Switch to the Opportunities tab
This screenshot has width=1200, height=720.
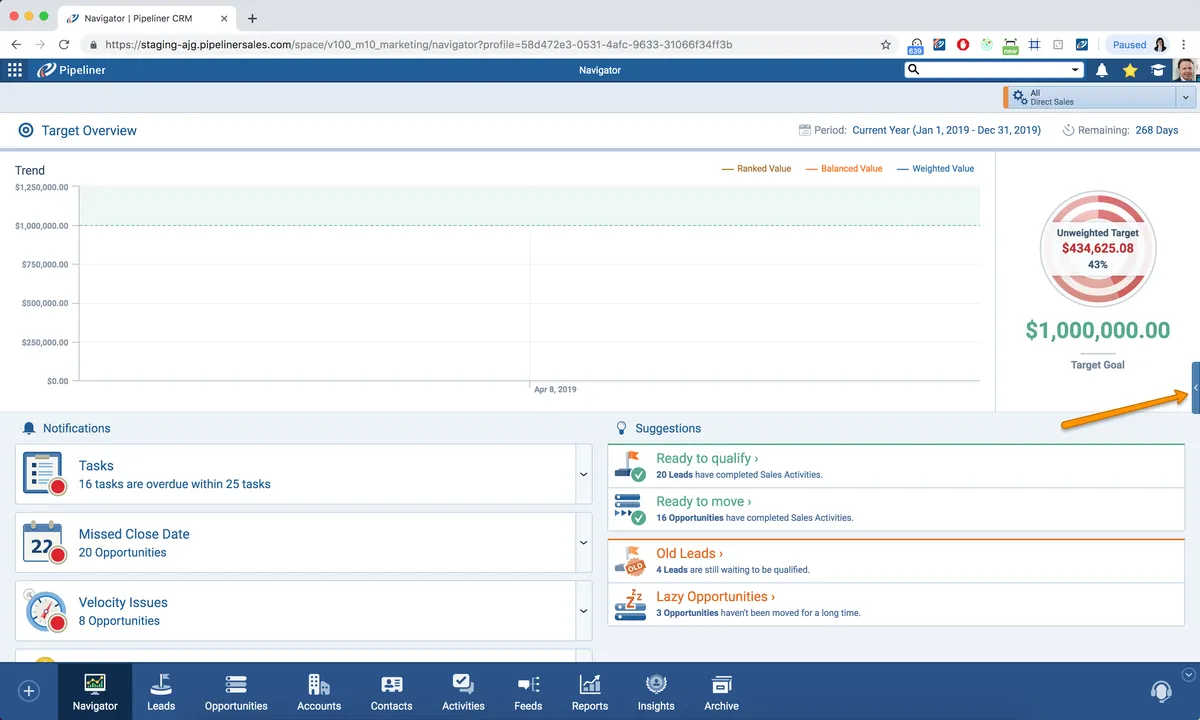[x=236, y=691]
